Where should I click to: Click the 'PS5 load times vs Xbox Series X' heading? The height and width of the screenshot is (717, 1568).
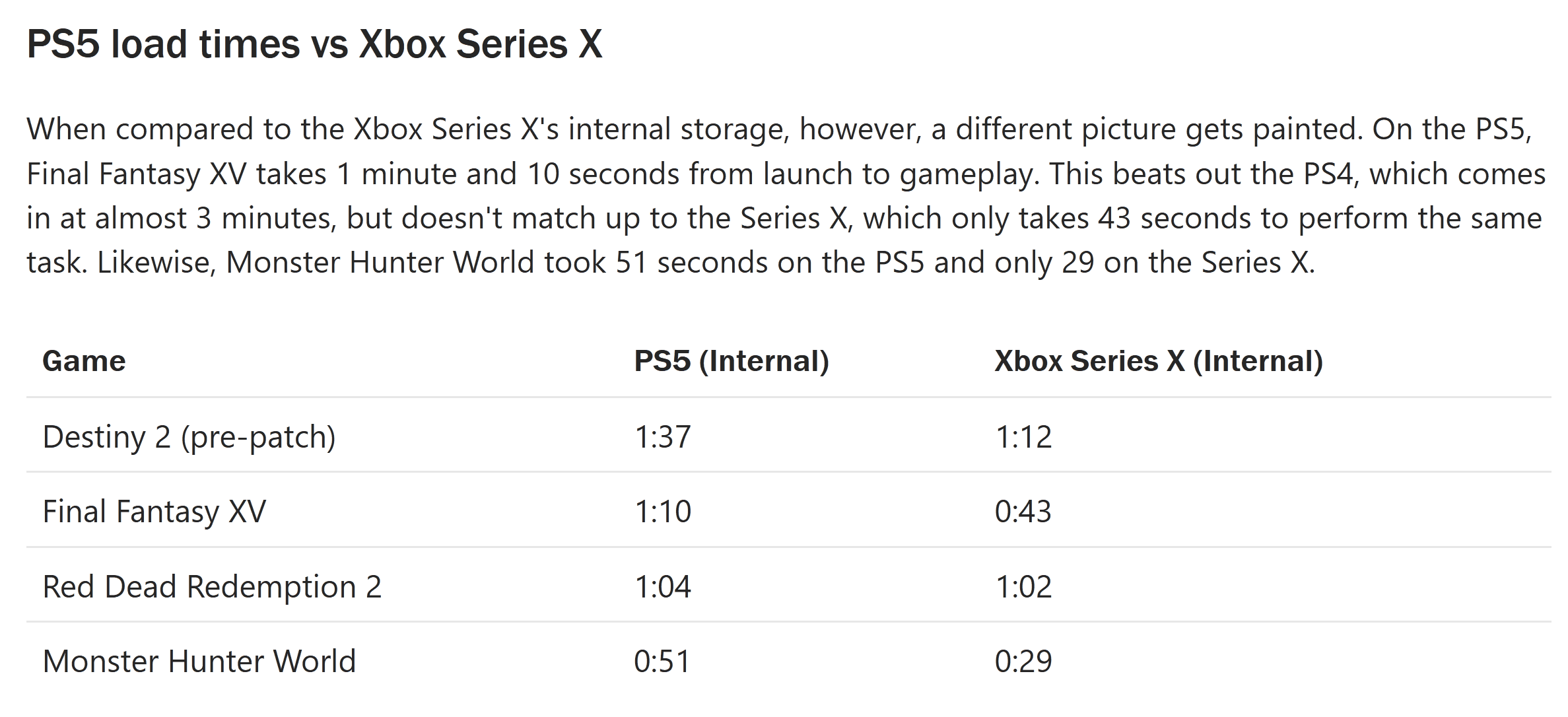tap(314, 44)
